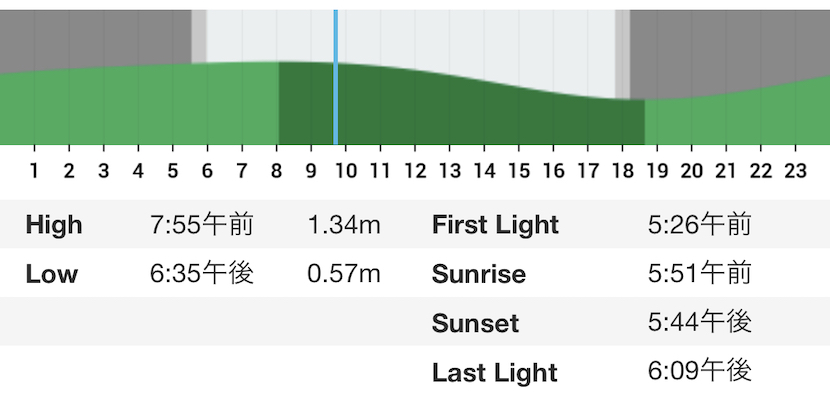Select hour 1 on the tide axis
This screenshot has height=409, width=830.
tap(34, 171)
